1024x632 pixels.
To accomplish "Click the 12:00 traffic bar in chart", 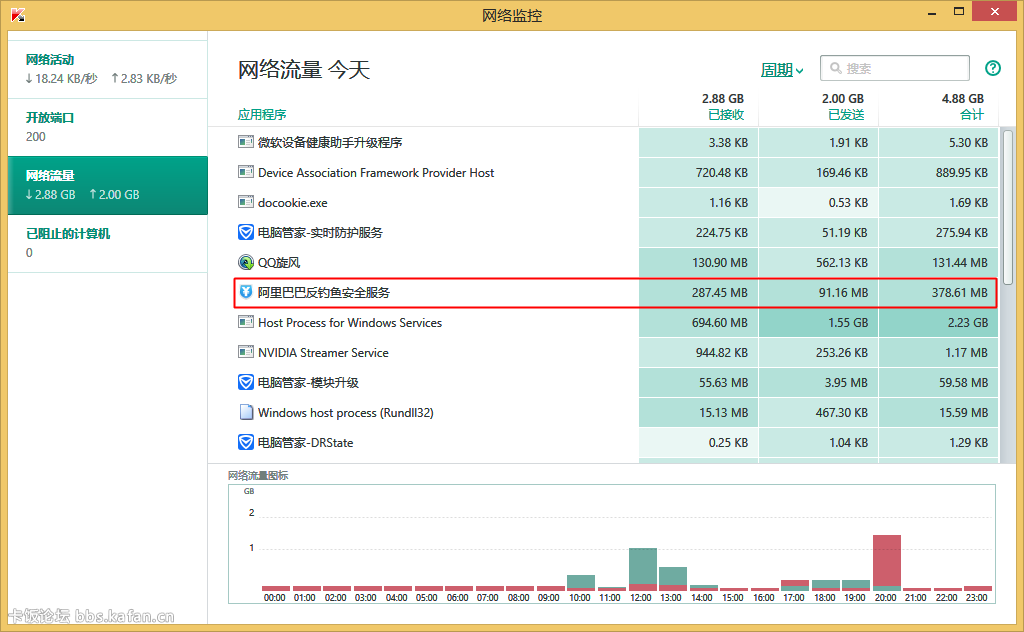I will (643, 569).
